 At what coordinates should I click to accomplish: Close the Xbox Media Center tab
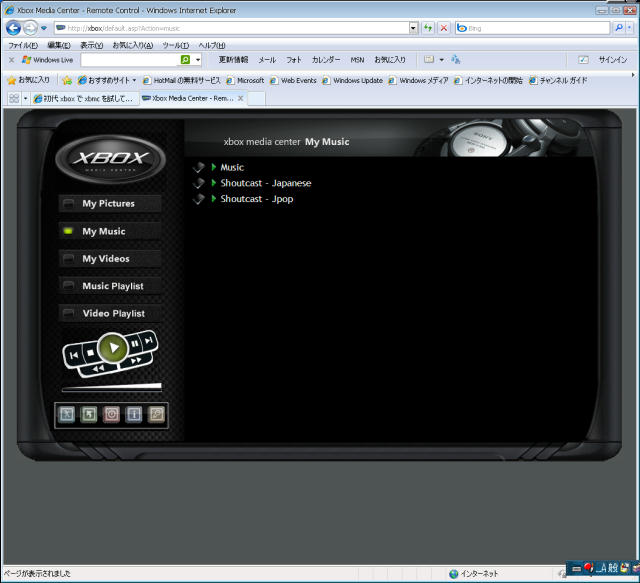[241, 98]
